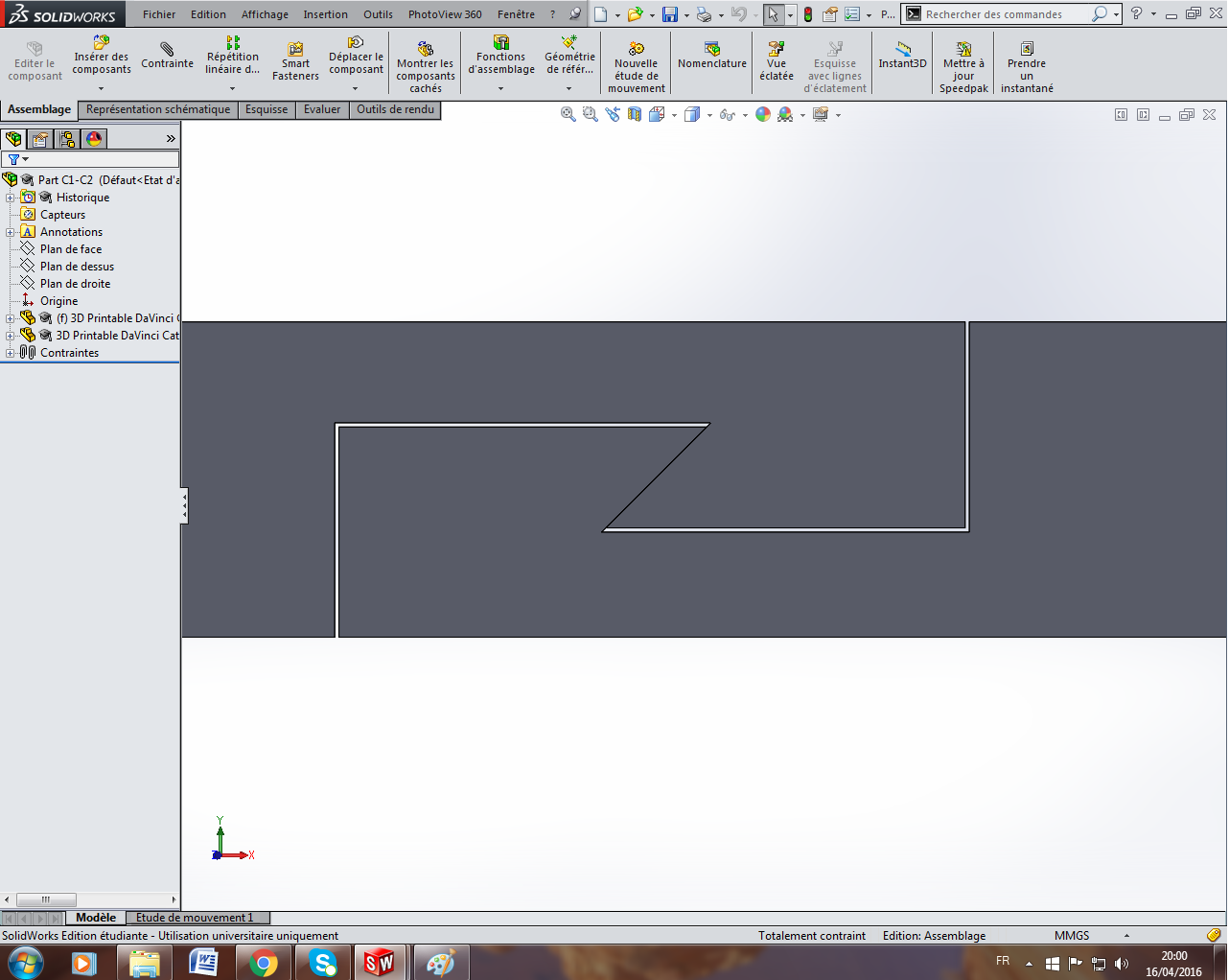Screen dimensions: 1229x980
Task: Open dropdown under Insérer des composants
Action: click(102, 88)
